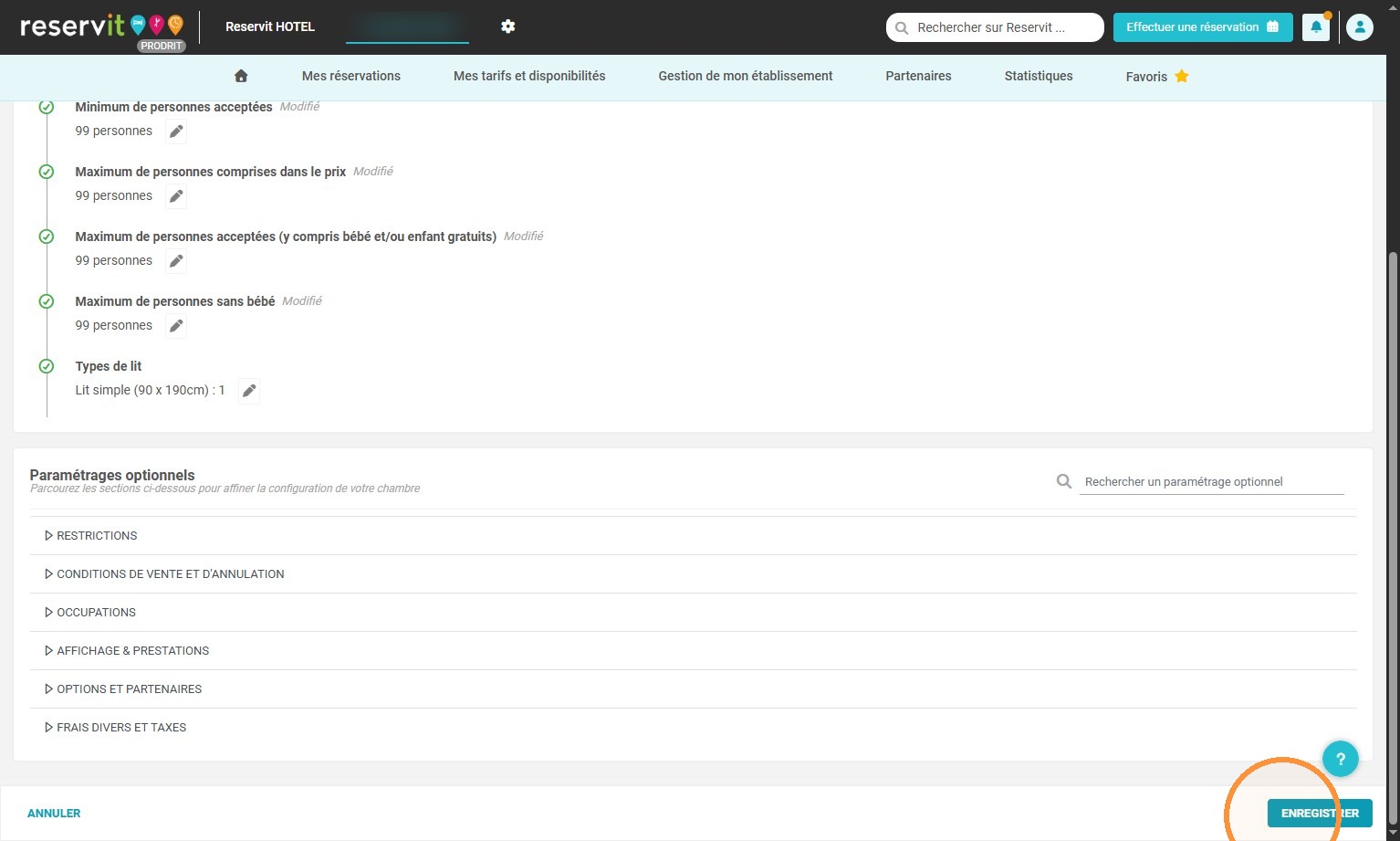1400x841 pixels.
Task: Open the settings gear next to Reservit HOTEL
Action: tap(508, 26)
